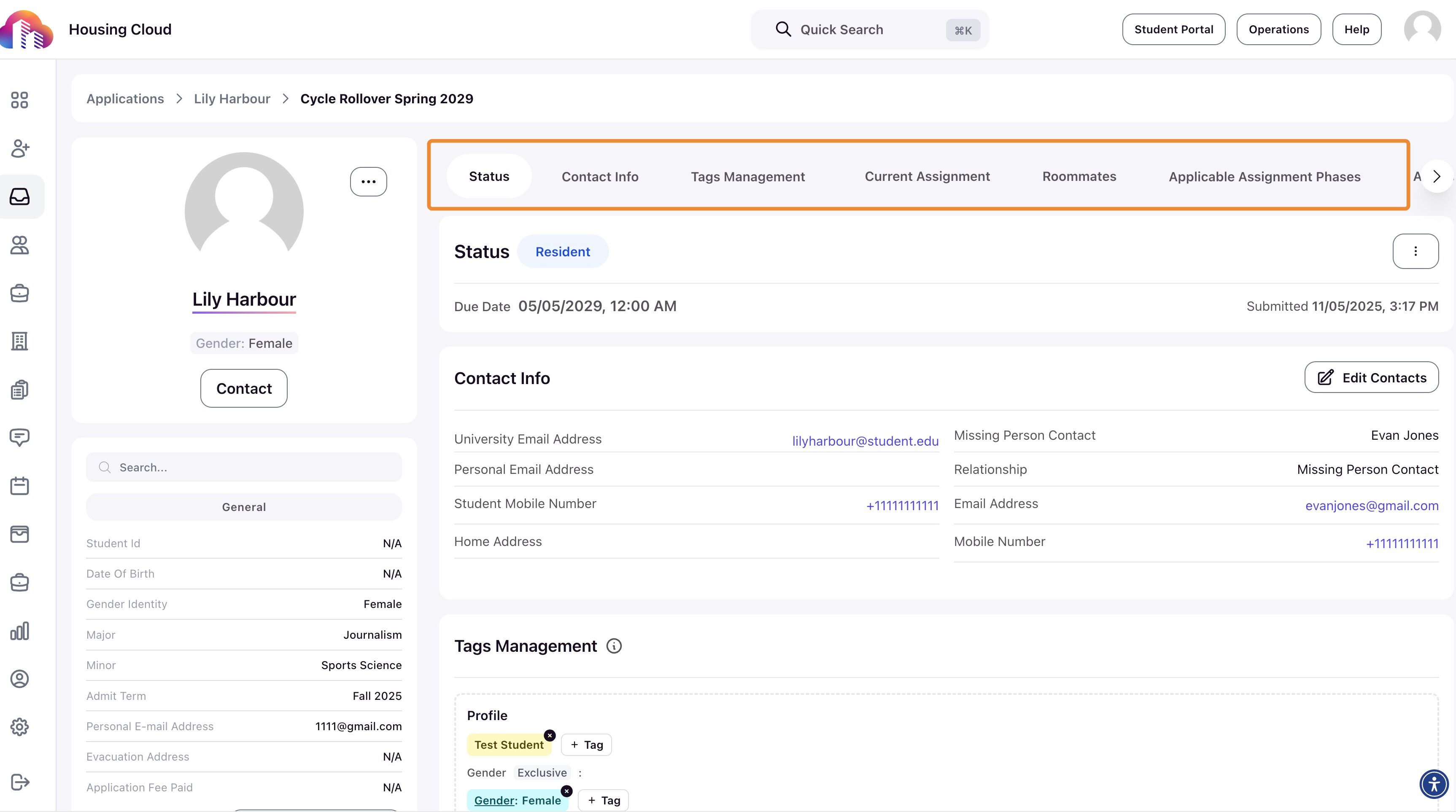Open profile card ellipsis menu
Viewport: 1456px width, 812px height.
click(x=368, y=181)
